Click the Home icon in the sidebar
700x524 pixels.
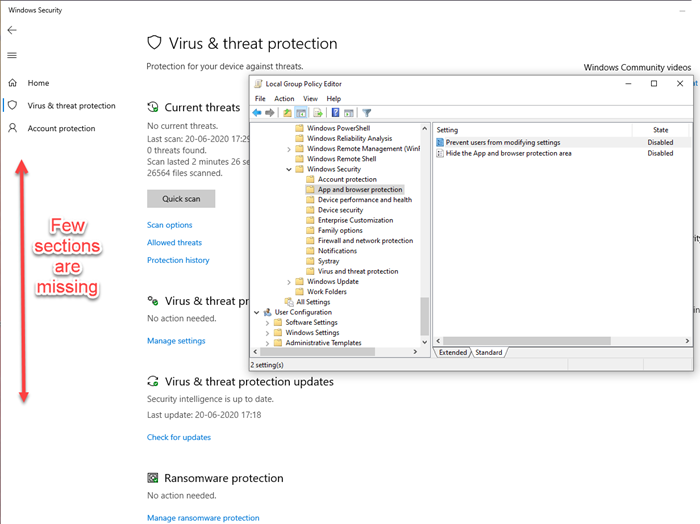click(12, 83)
